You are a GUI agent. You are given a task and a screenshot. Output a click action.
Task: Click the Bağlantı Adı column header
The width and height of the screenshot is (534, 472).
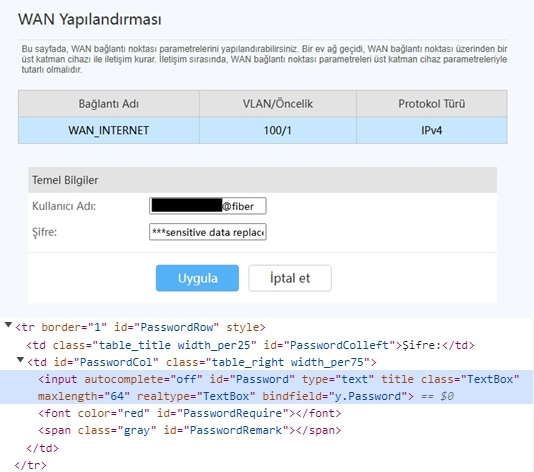(x=109, y=104)
